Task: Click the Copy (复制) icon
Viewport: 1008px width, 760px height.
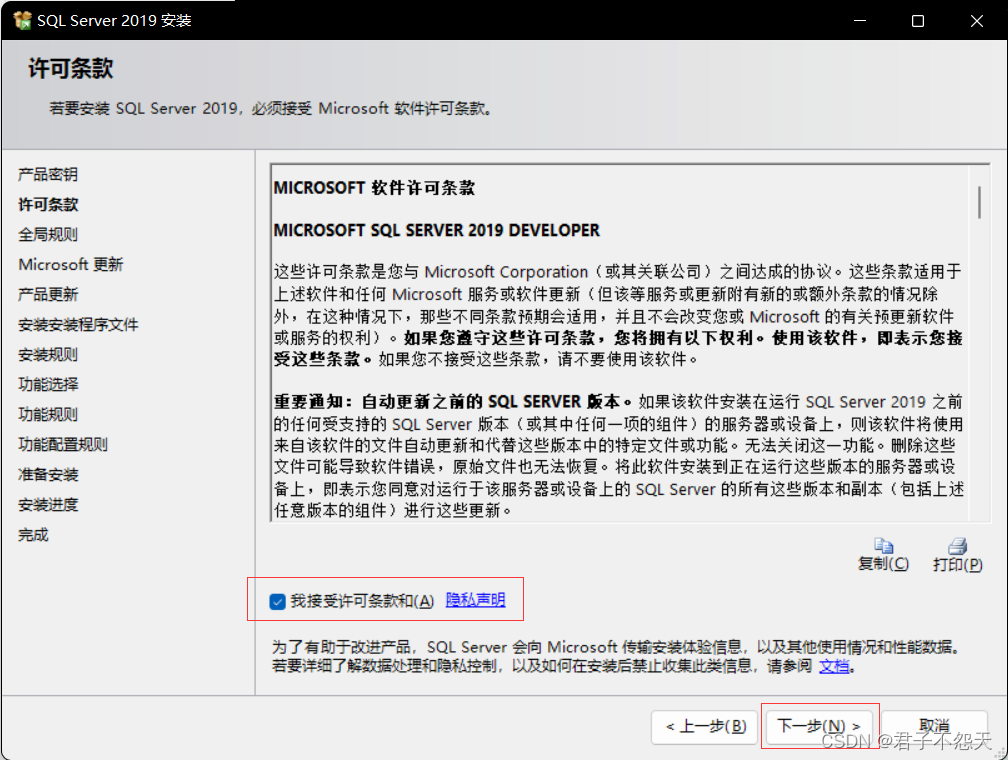Action: point(884,546)
